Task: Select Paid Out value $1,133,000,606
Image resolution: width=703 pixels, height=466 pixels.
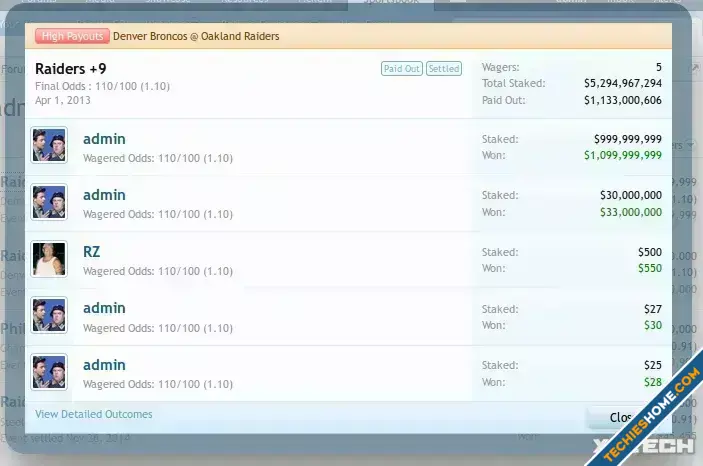Action: point(623,100)
